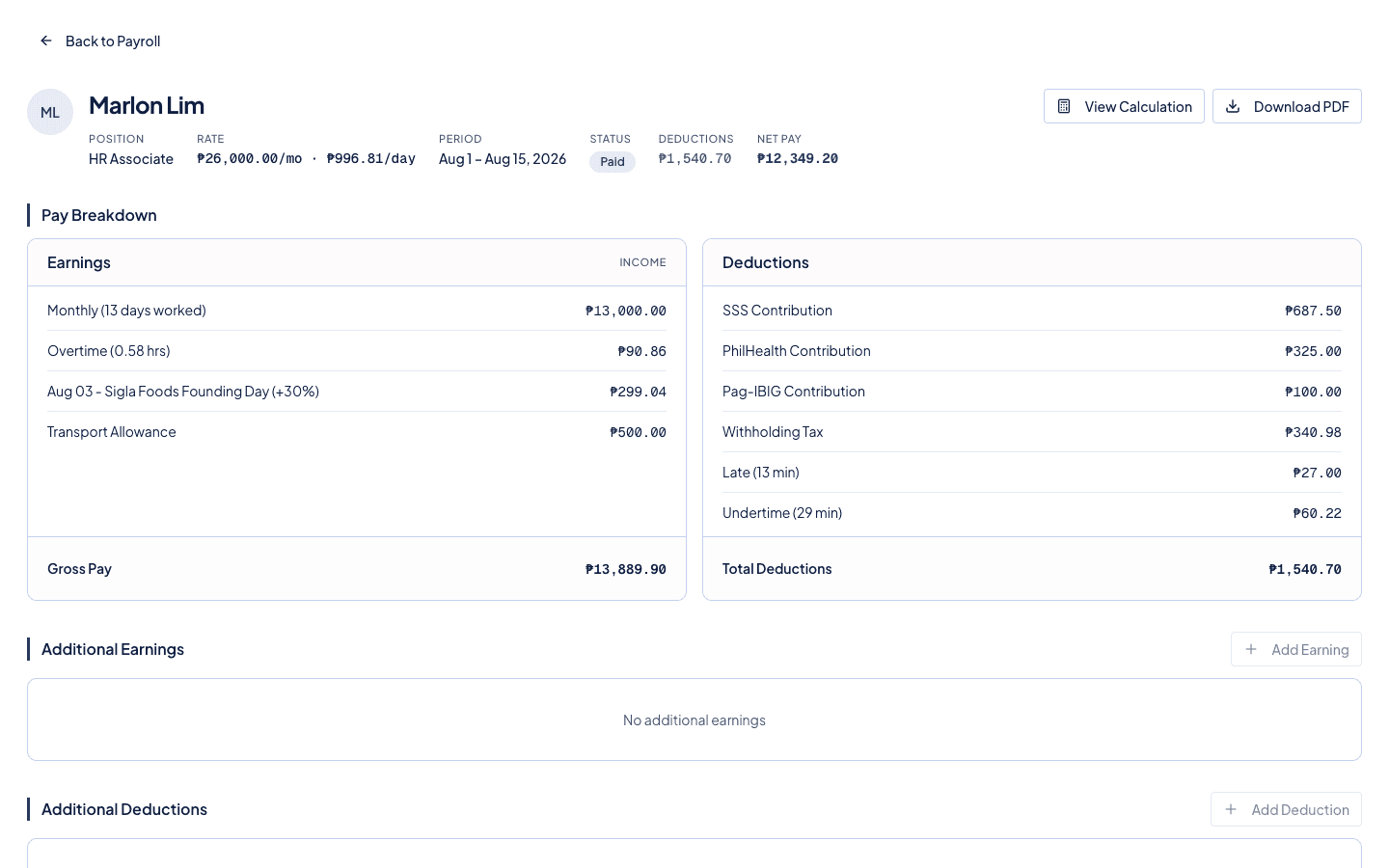
Task: Click Pag-IBIG Contribution row
Action: [1032, 392]
